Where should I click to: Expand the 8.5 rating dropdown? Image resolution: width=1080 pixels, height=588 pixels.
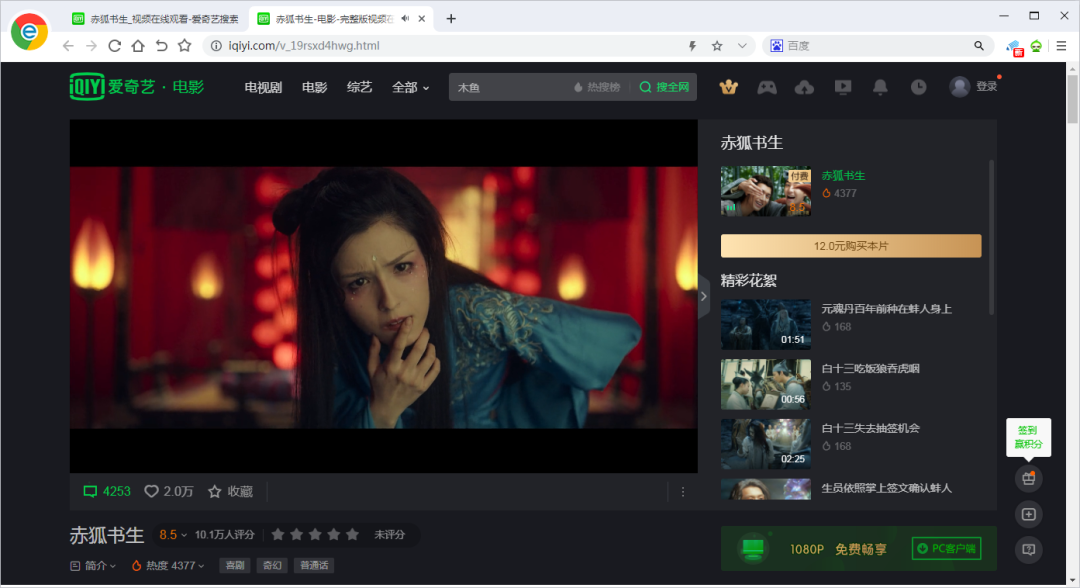[173, 534]
